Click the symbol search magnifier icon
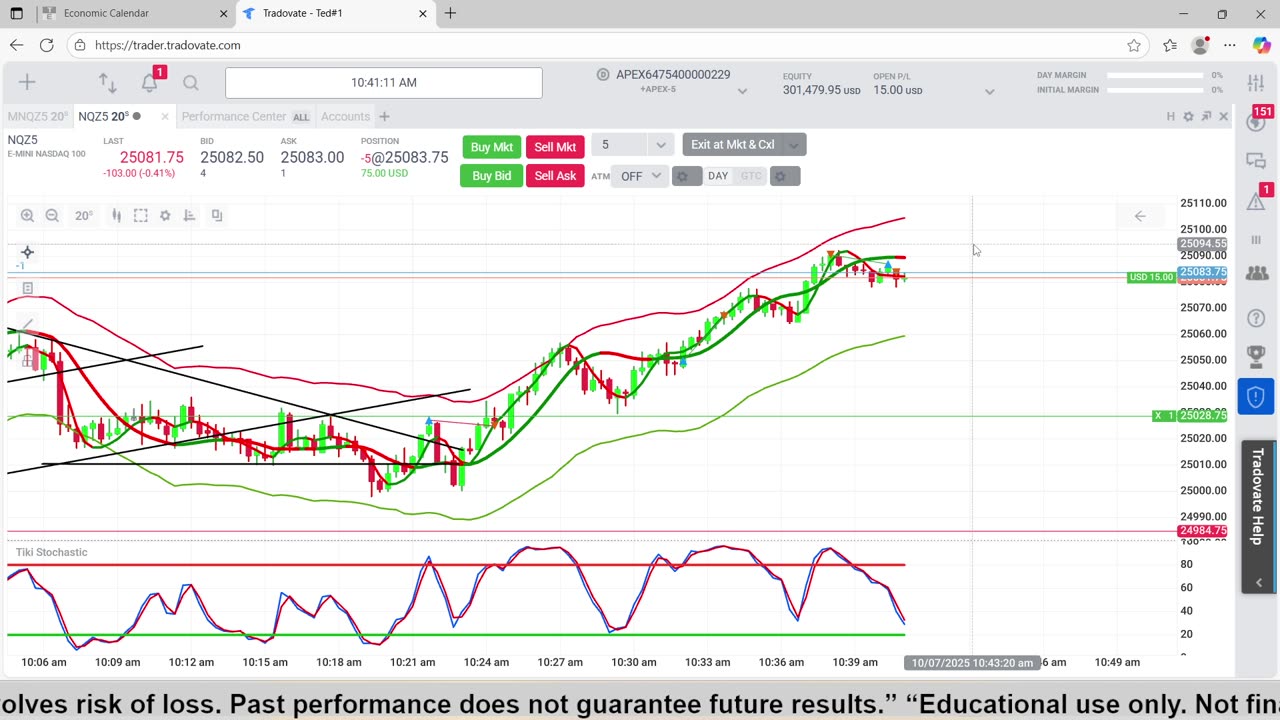Image resolution: width=1280 pixels, height=720 pixels. click(191, 83)
